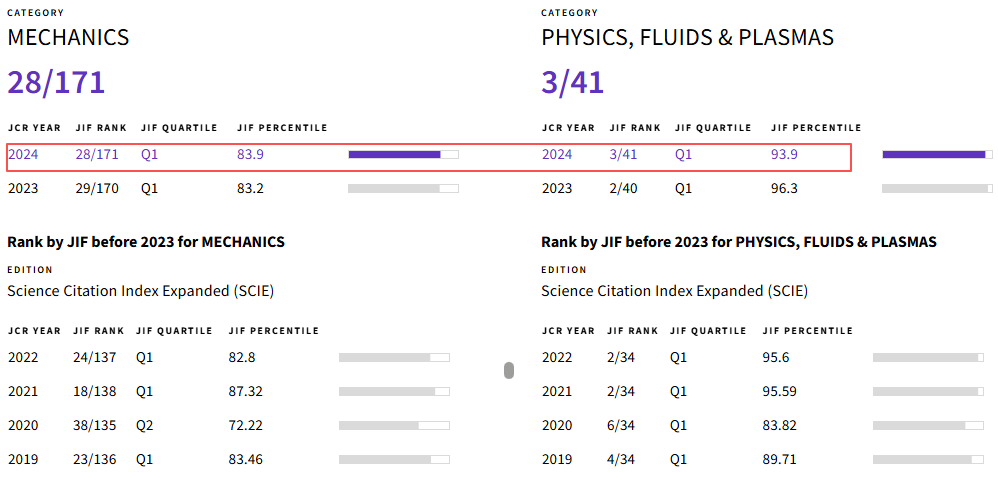Click the large purple 28/171 rank heading
The image size is (998, 488).
(x=56, y=82)
